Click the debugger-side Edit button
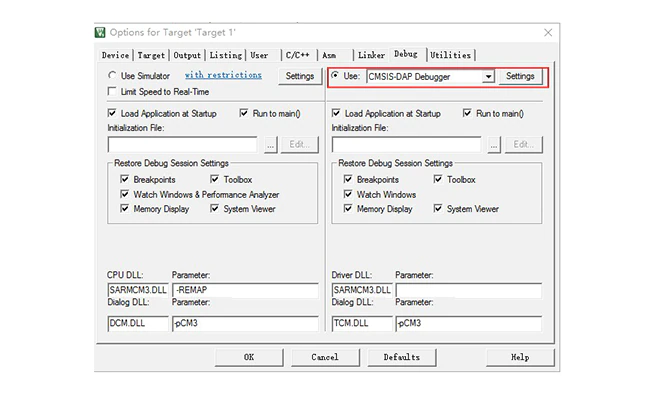 click(524, 145)
